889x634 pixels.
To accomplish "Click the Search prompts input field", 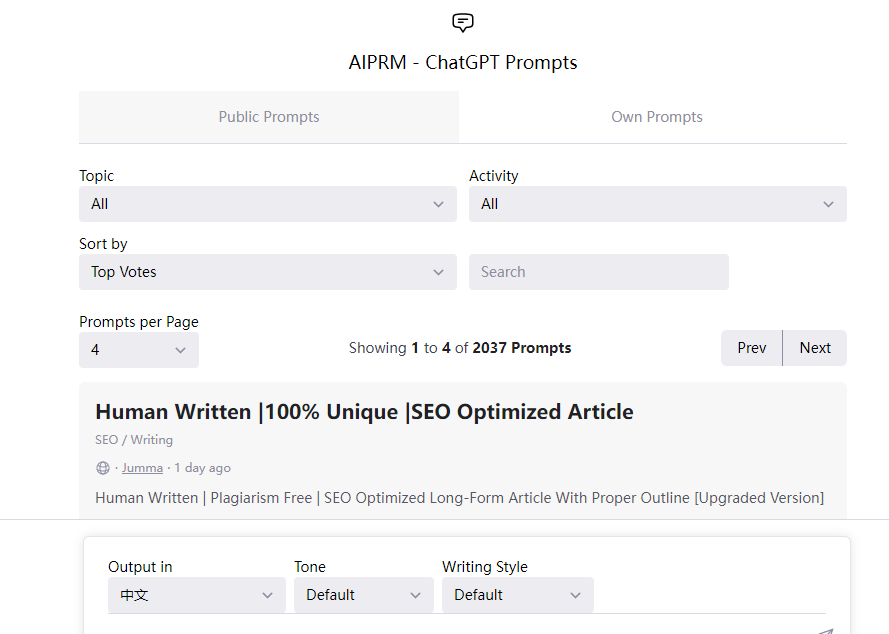I will (599, 272).
